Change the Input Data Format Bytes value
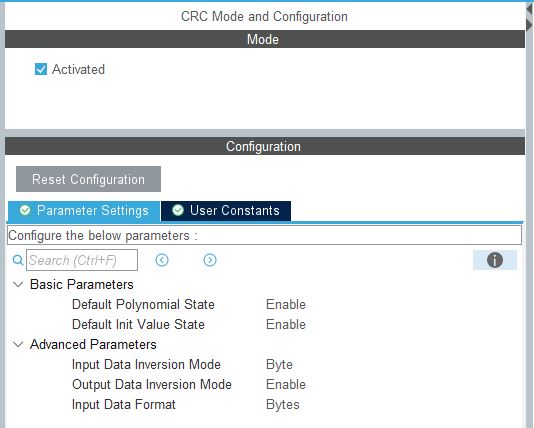 pos(283,405)
